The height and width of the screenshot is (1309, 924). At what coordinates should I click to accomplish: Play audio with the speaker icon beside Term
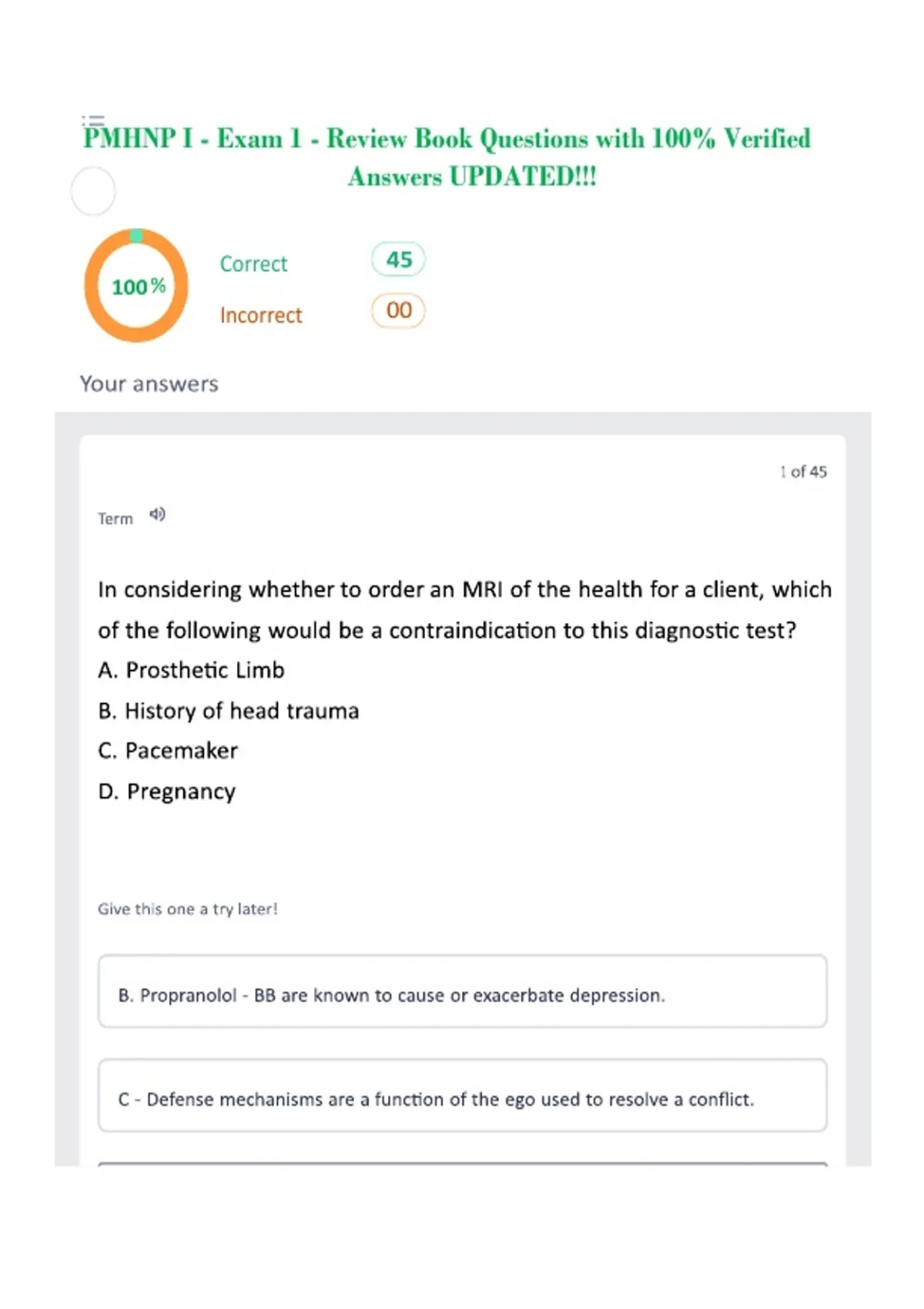pos(157,514)
